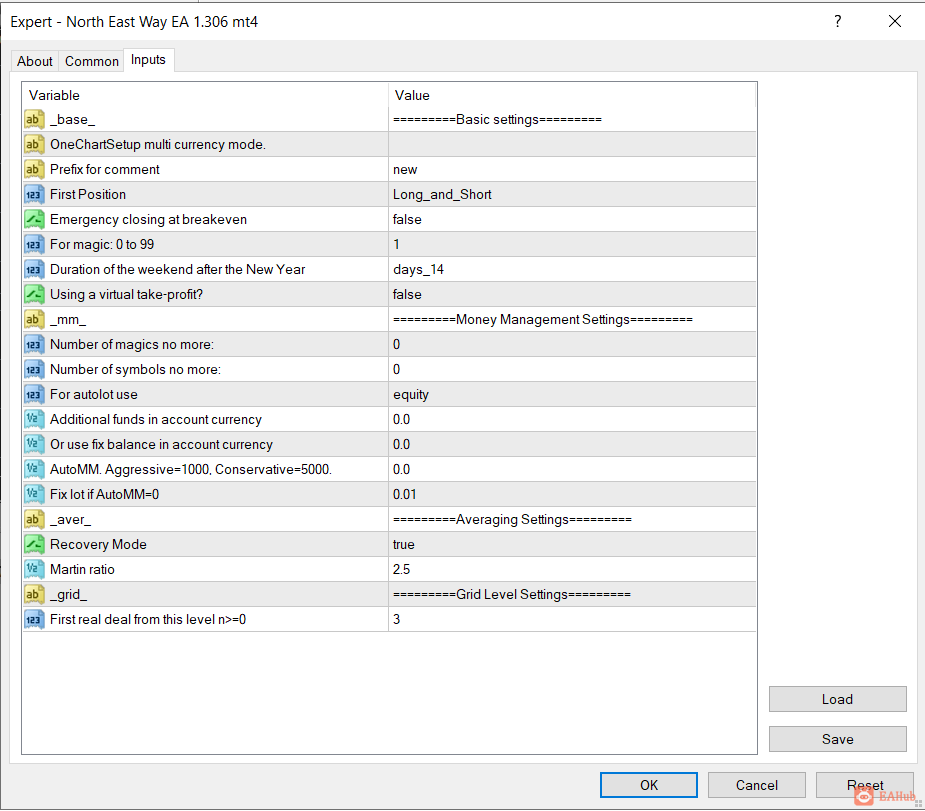This screenshot has width=925, height=811.
Task: Click the icon beside Recovery Mode
Action: (34, 545)
